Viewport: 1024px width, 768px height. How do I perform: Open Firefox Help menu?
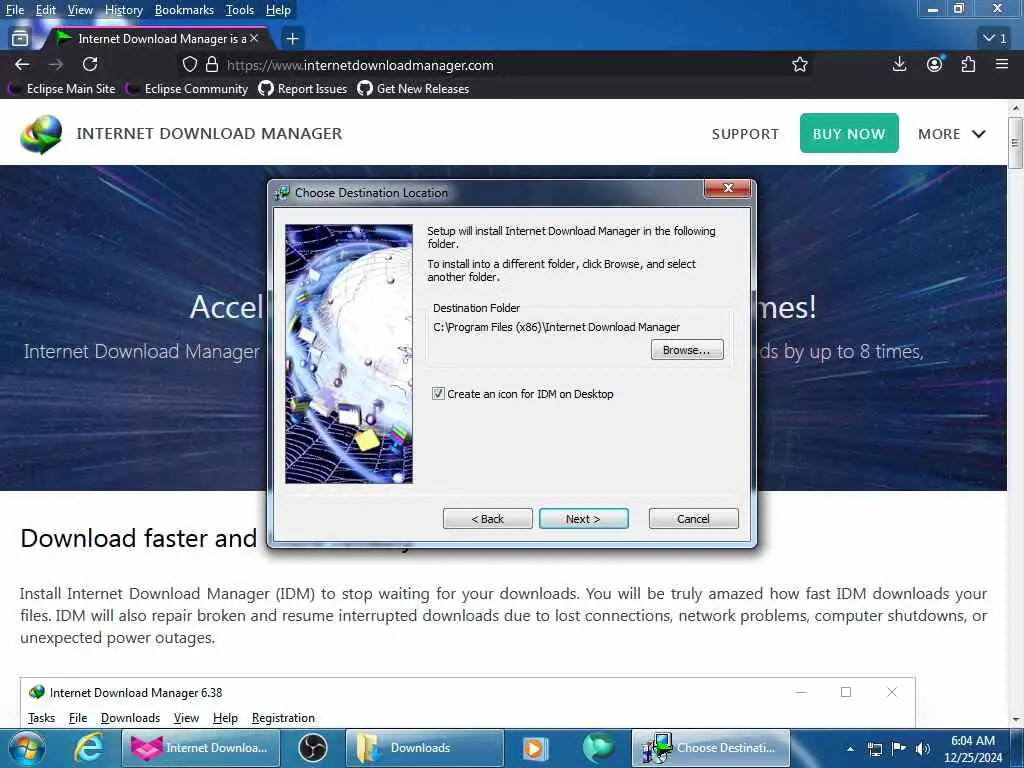click(278, 10)
